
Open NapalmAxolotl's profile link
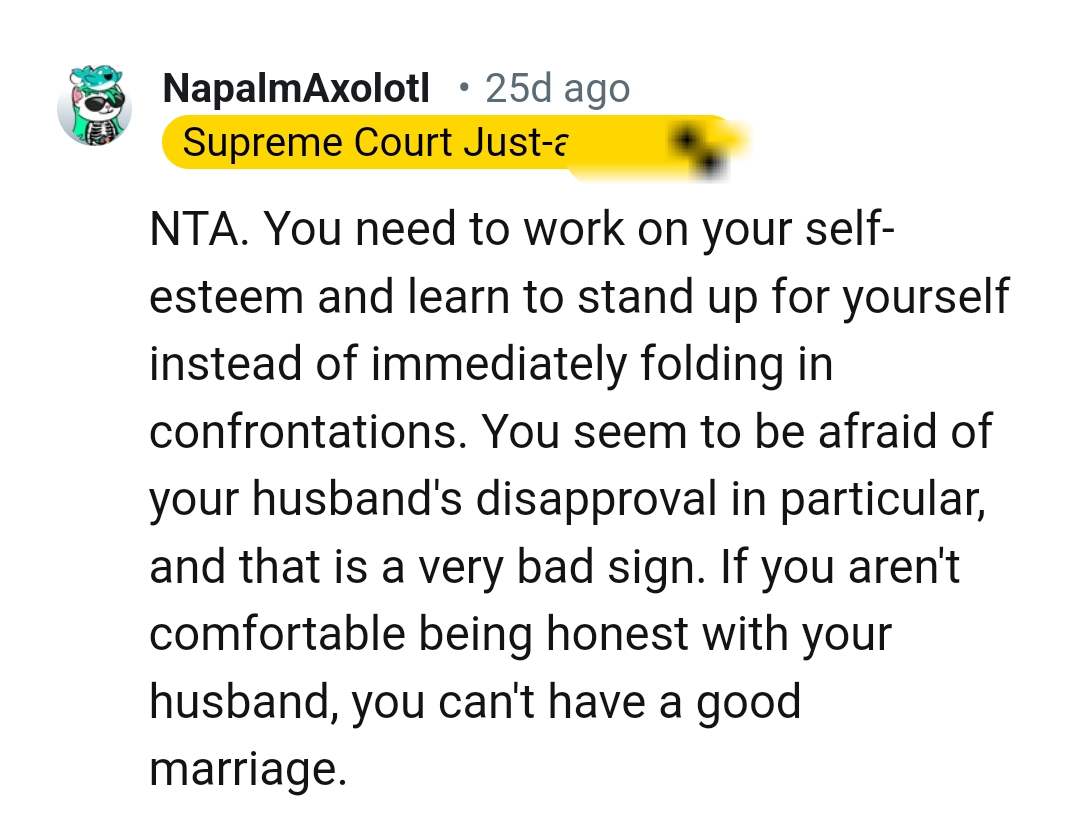pos(295,88)
